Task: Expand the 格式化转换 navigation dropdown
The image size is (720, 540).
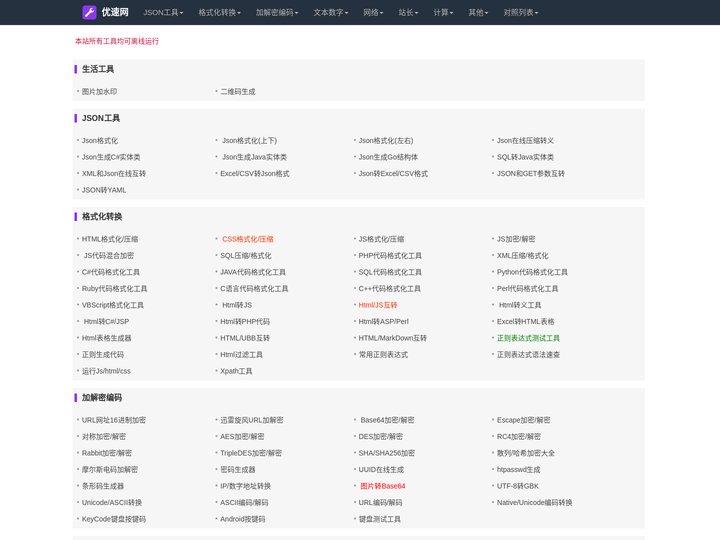Action: pyautogui.click(x=219, y=12)
